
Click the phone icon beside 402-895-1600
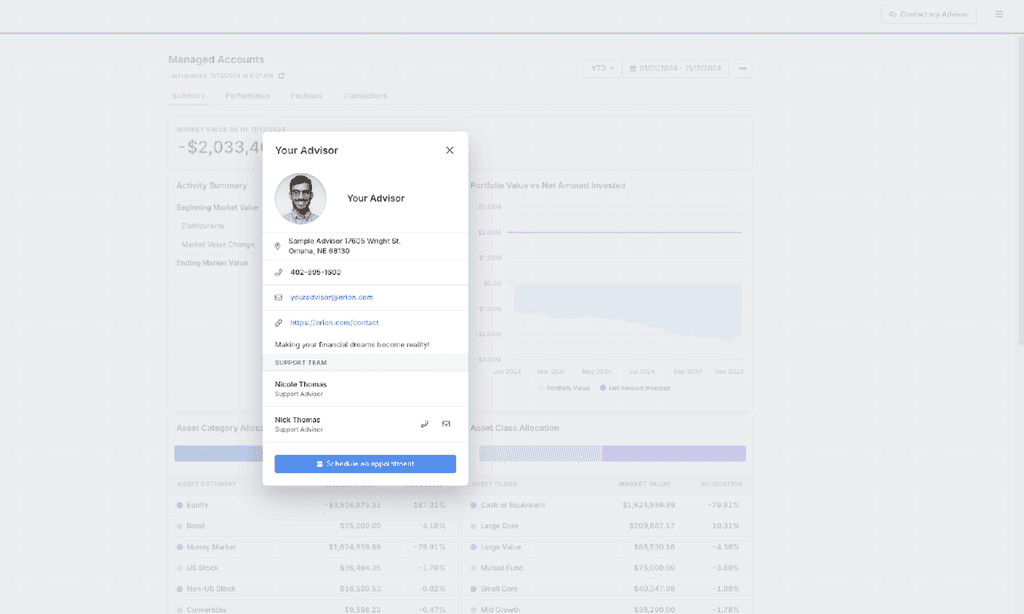(x=278, y=272)
